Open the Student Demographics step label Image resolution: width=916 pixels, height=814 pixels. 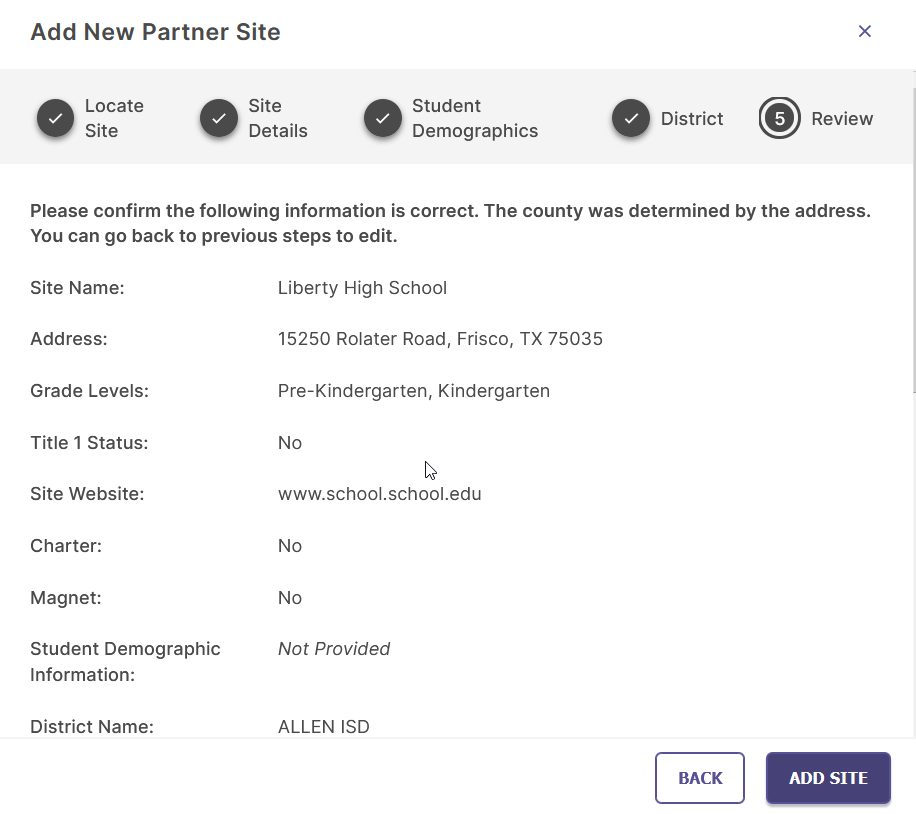pyautogui.click(x=475, y=119)
